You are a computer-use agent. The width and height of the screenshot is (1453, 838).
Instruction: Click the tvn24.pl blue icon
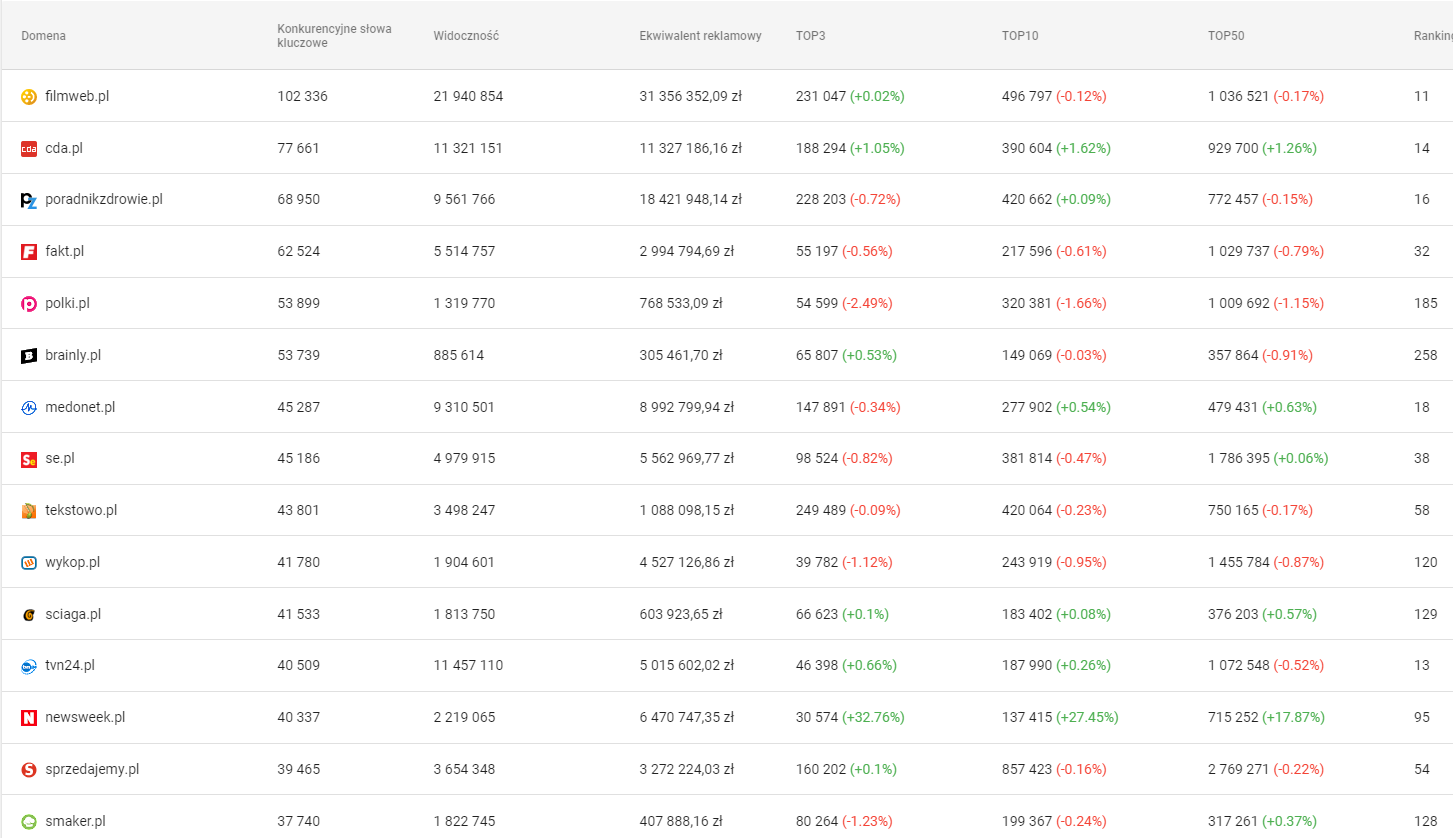[29, 666]
